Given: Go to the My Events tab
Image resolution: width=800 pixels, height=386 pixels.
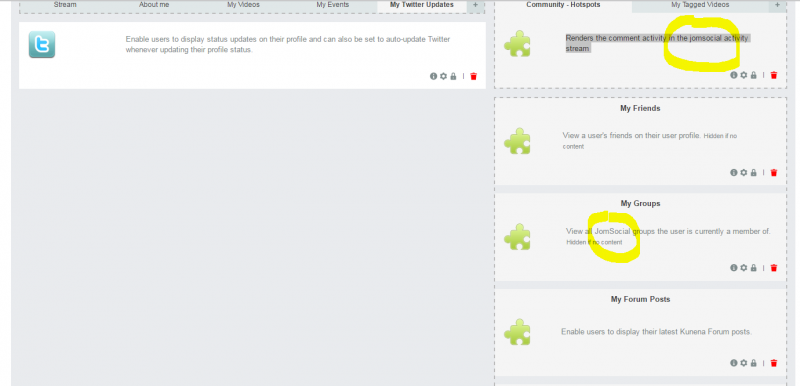Looking at the screenshot, I should (333, 5).
